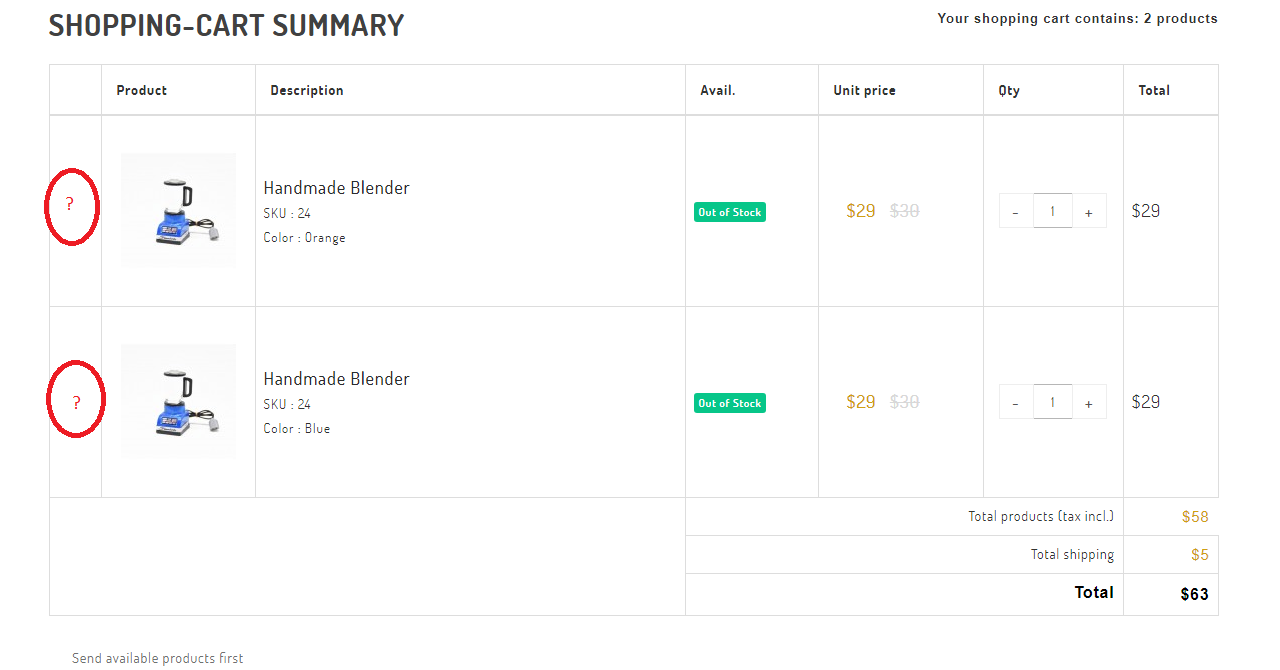Viewport: 1280px width, 670px height.
Task: Click the Shopping-Cart Summary heading
Action: (x=226, y=26)
